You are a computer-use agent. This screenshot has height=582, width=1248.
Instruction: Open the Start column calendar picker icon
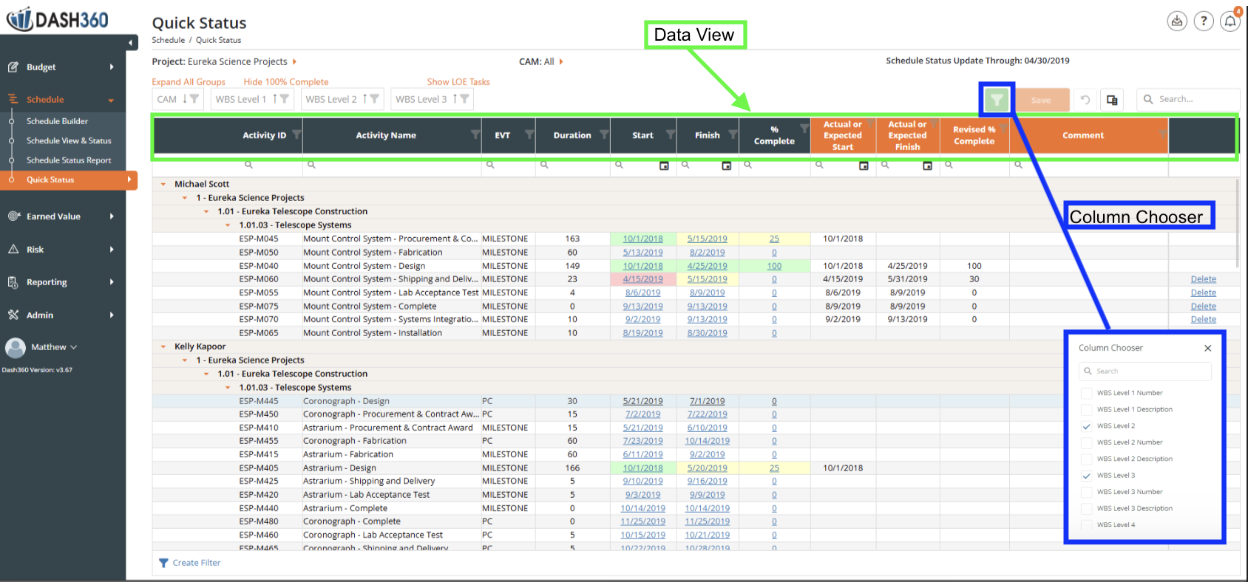(x=664, y=165)
